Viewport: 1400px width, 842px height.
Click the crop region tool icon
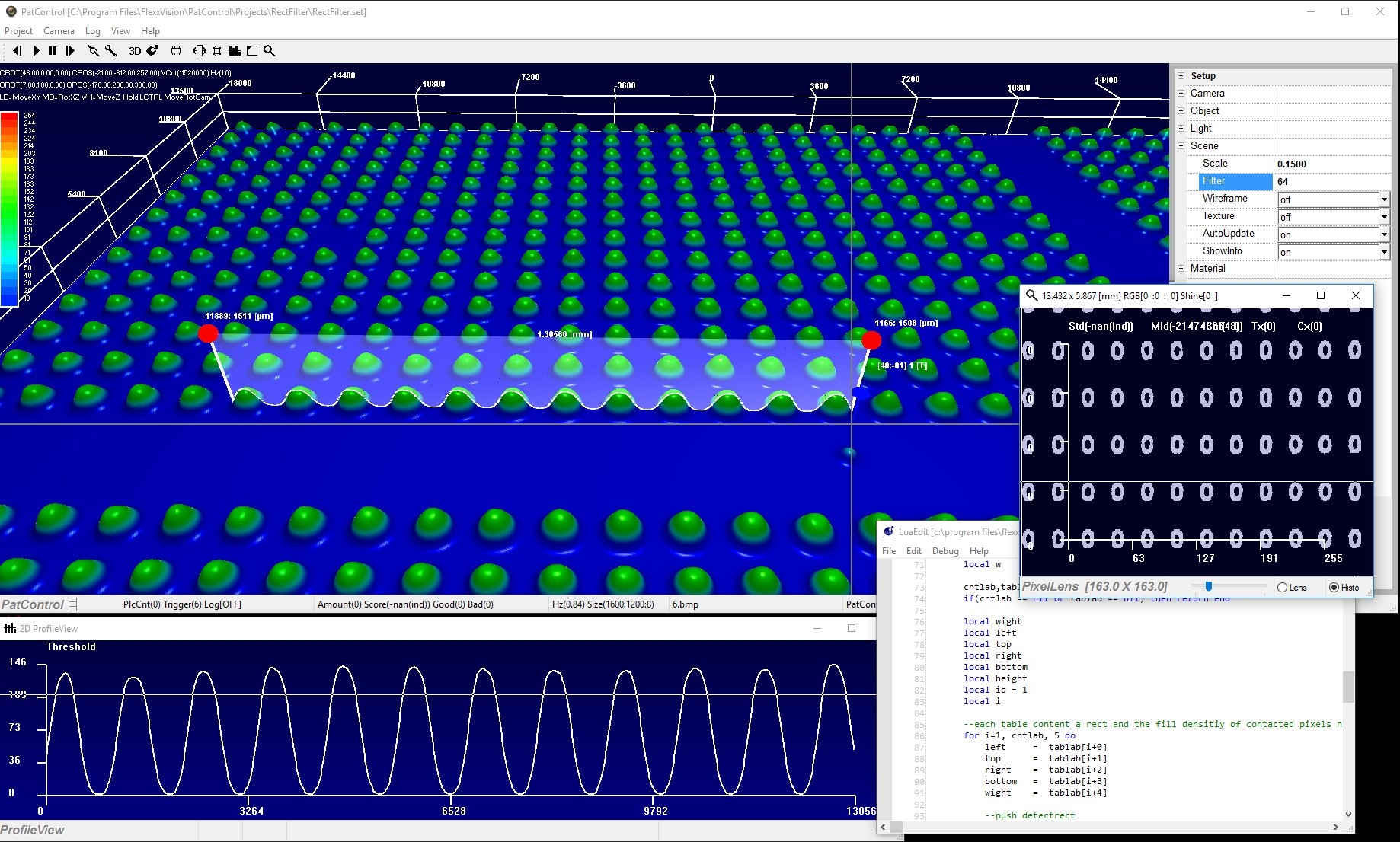click(x=217, y=51)
